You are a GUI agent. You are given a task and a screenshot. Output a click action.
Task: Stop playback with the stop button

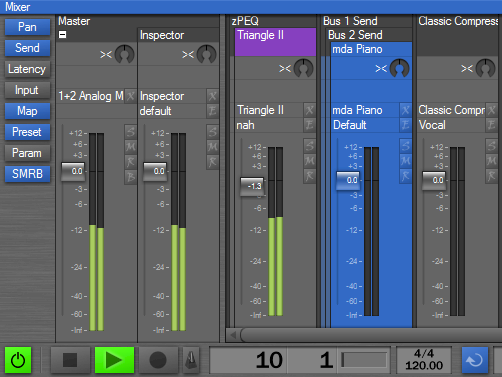pos(70,360)
